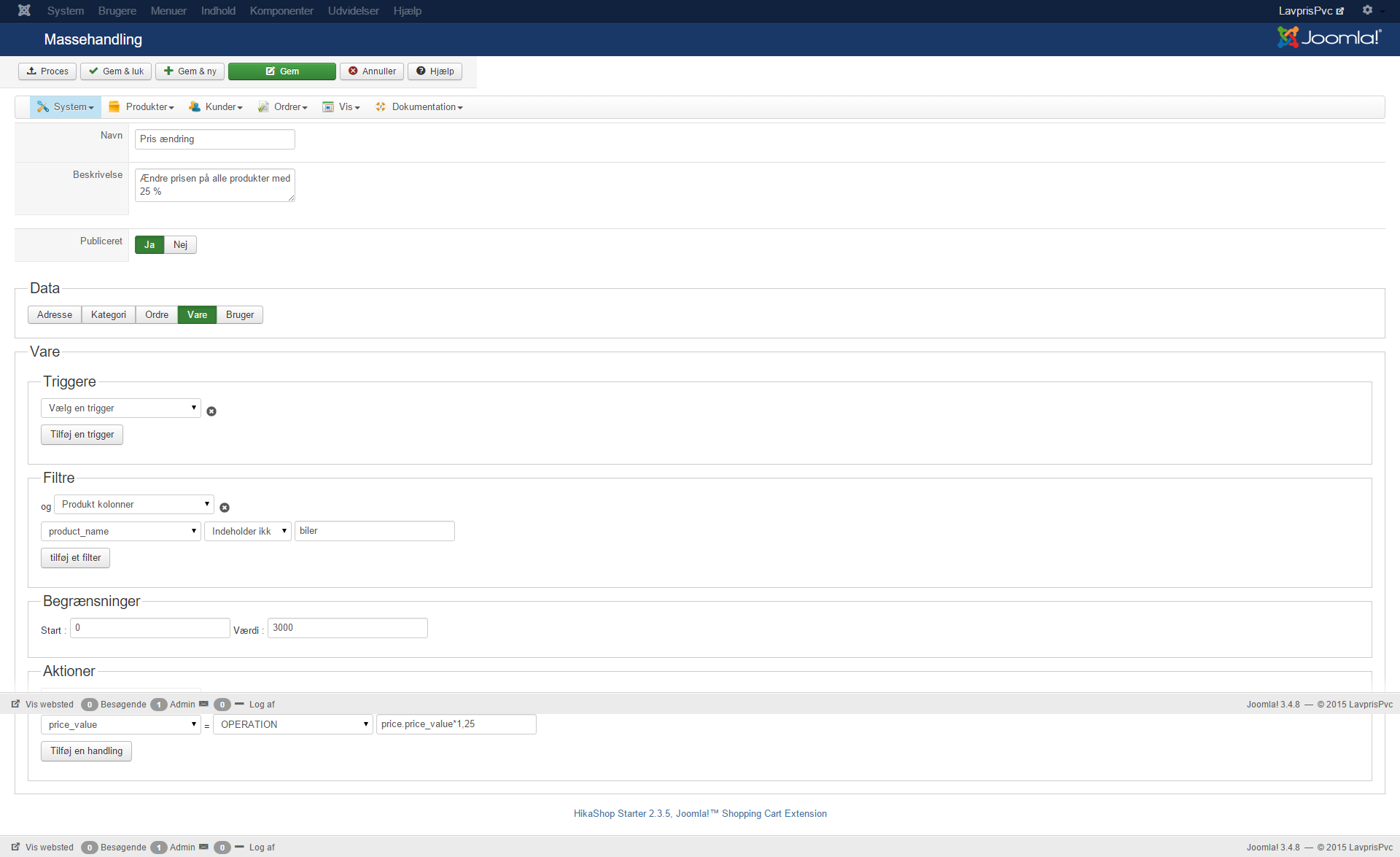Click the green Gem save button
The image size is (1400, 857).
click(282, 71)
